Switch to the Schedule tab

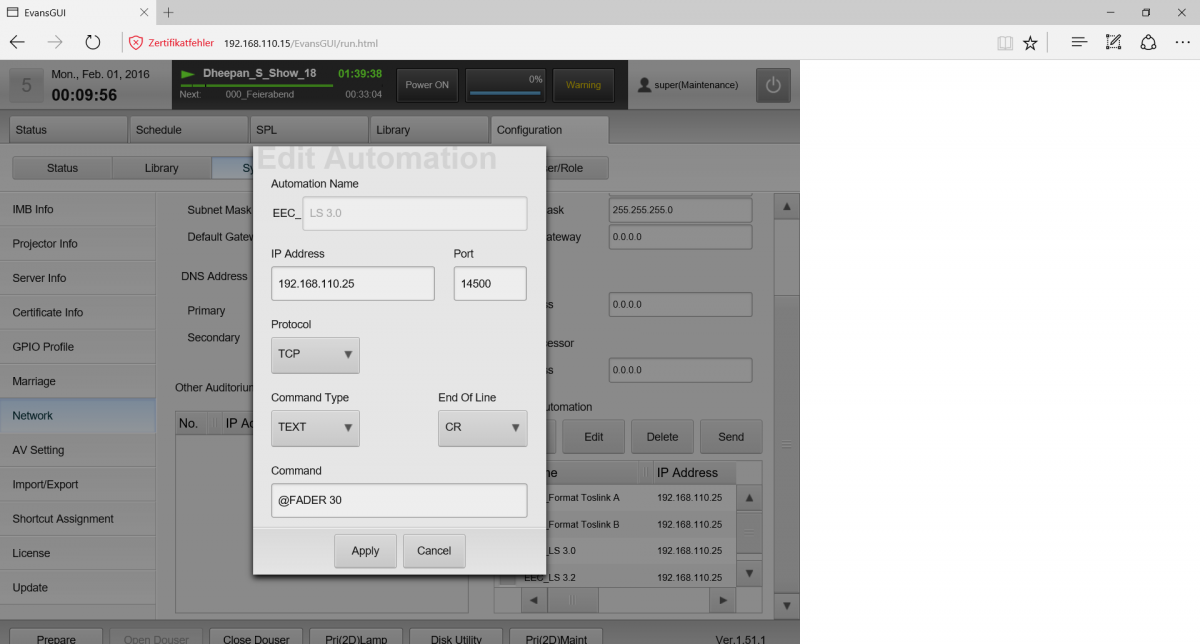[x=188, y=130]
